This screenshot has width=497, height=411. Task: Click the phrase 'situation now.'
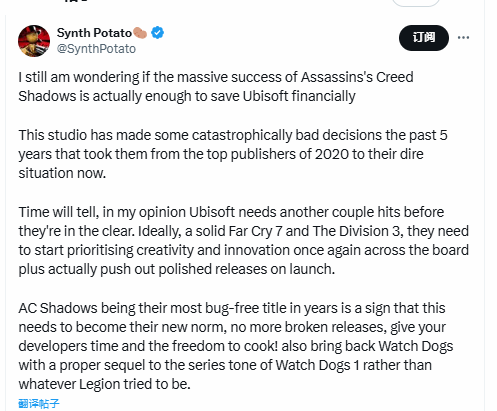click(x=62, y=173)
